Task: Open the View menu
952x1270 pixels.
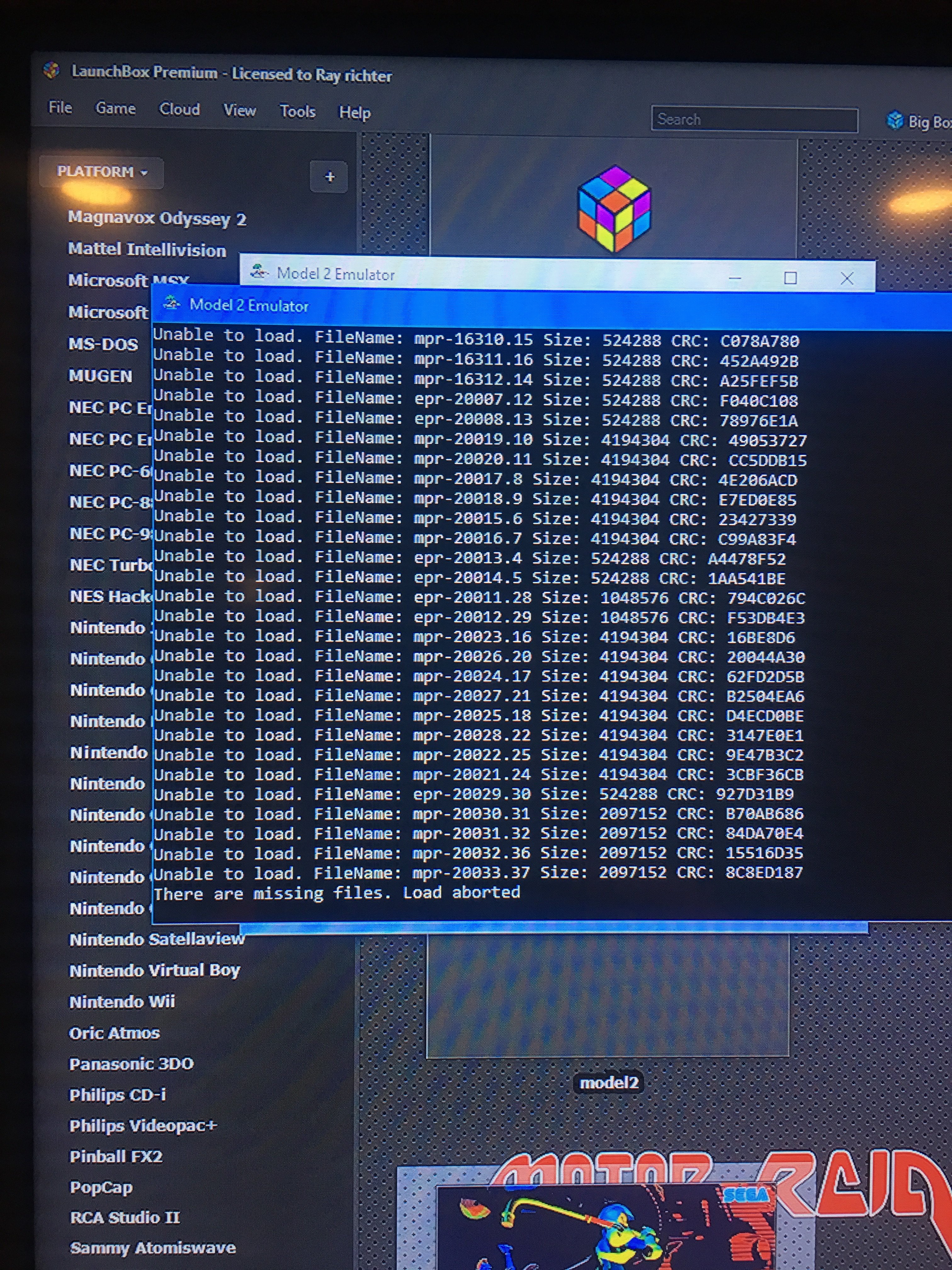Action: (239, 110)
